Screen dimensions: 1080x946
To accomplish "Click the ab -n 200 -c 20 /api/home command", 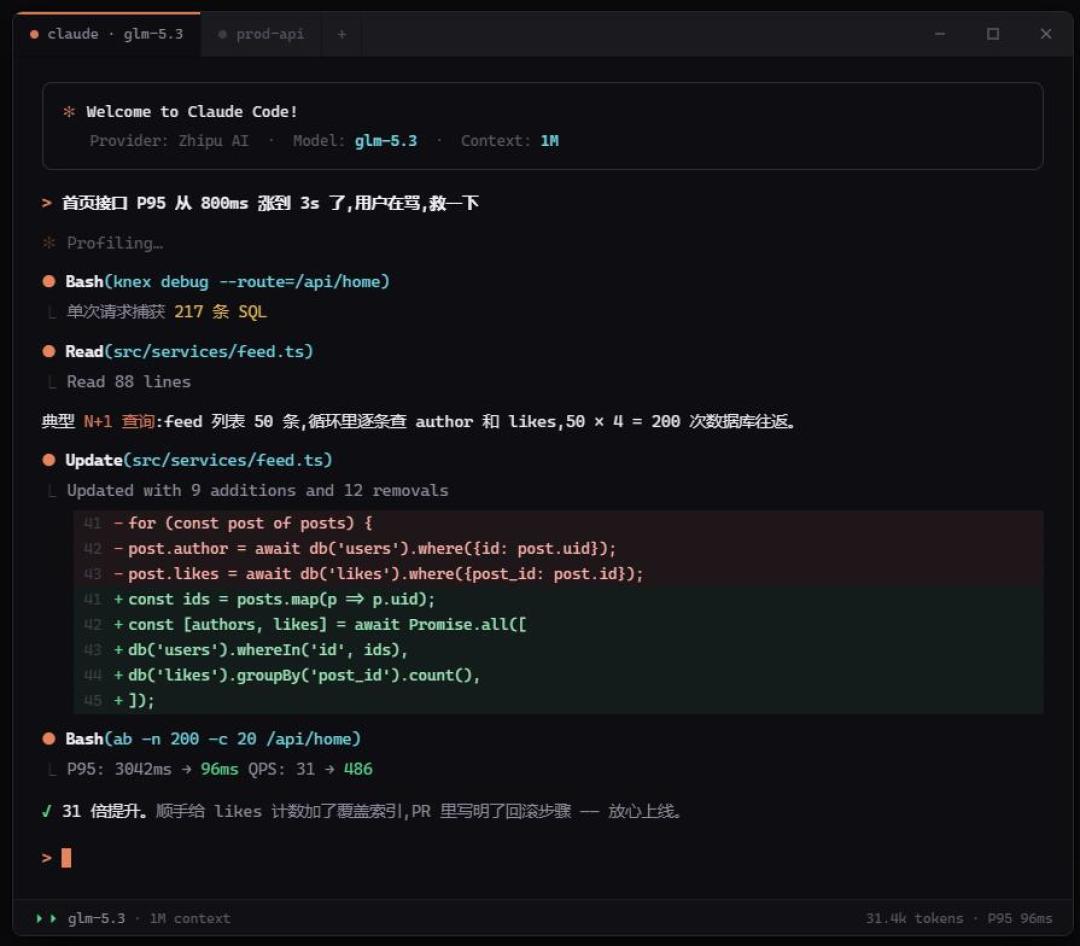I will tap(233, 739).
